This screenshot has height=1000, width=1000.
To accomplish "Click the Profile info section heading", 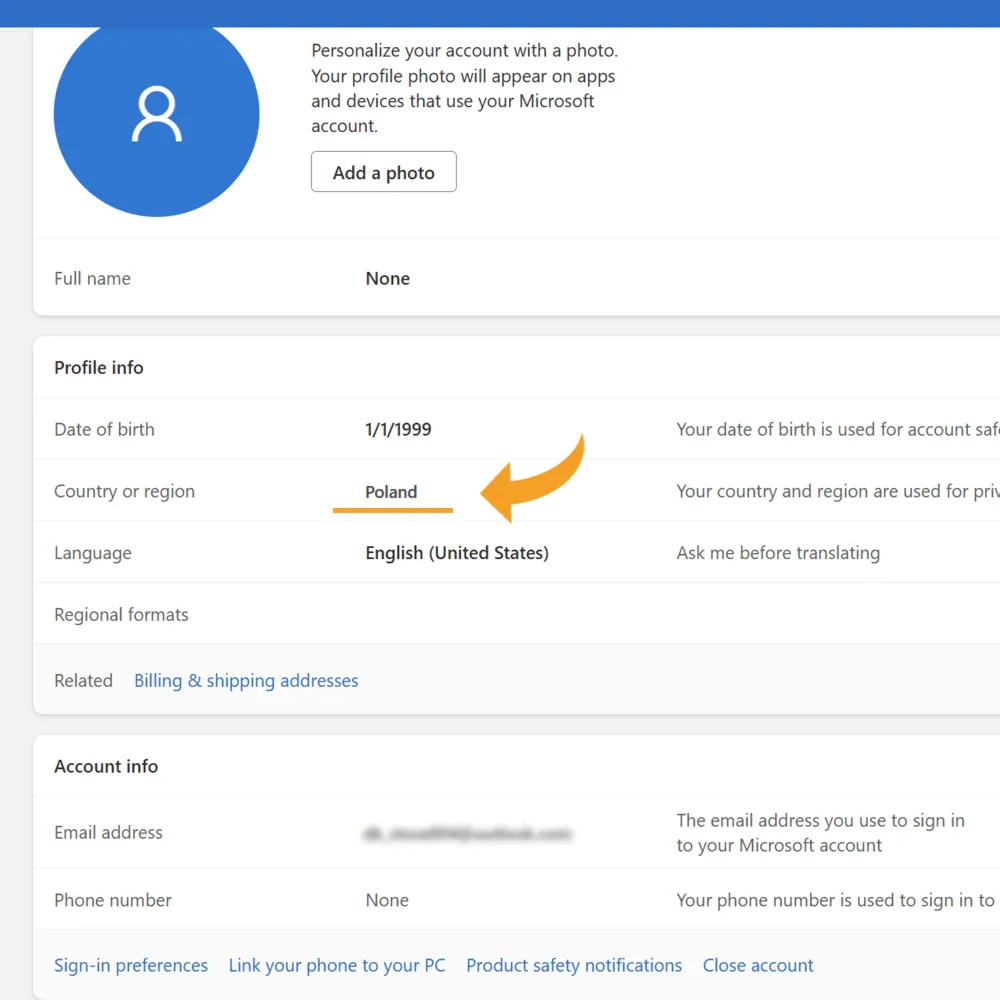I will point(99,367).
